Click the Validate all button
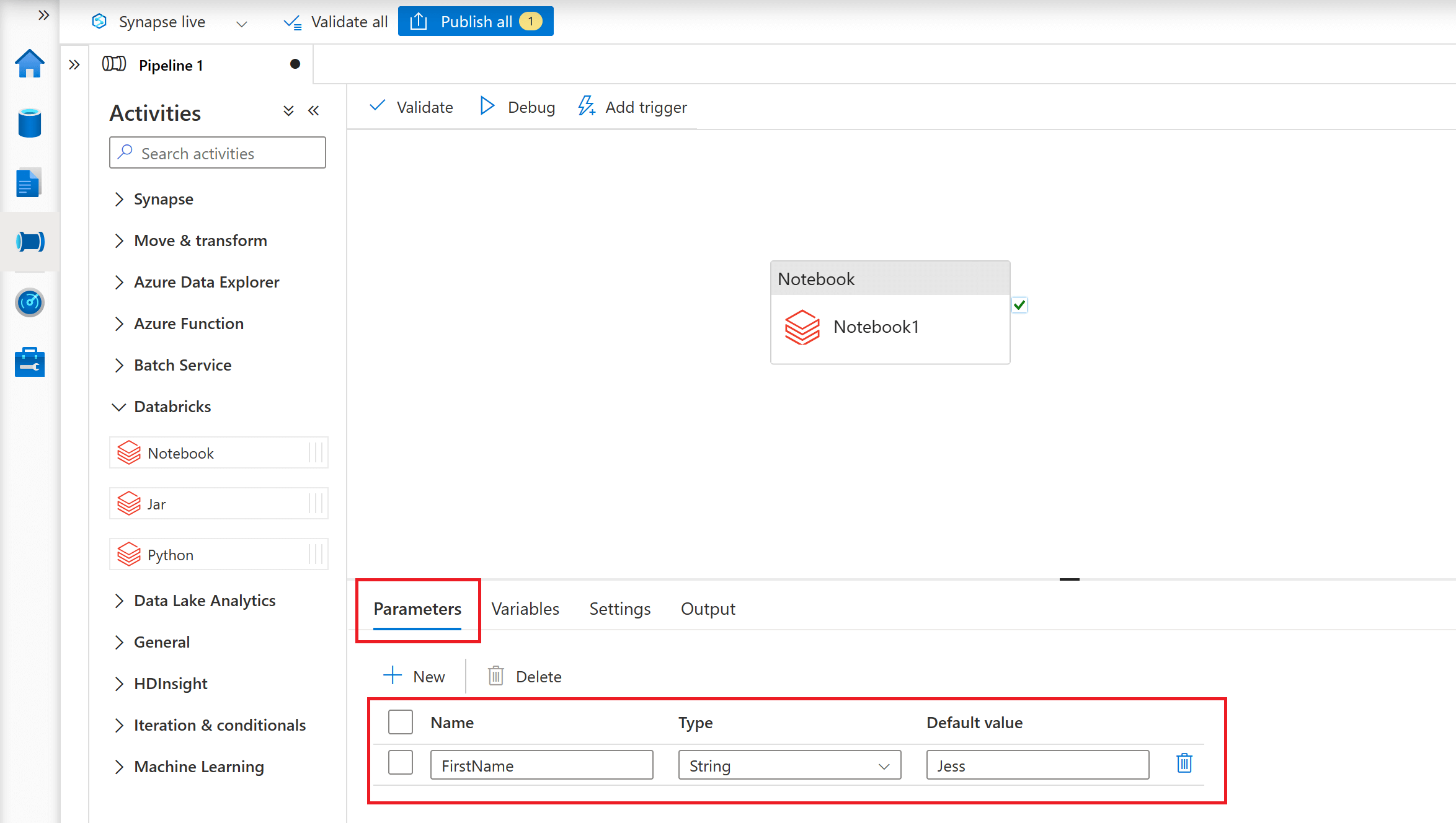 pos(335,22)
